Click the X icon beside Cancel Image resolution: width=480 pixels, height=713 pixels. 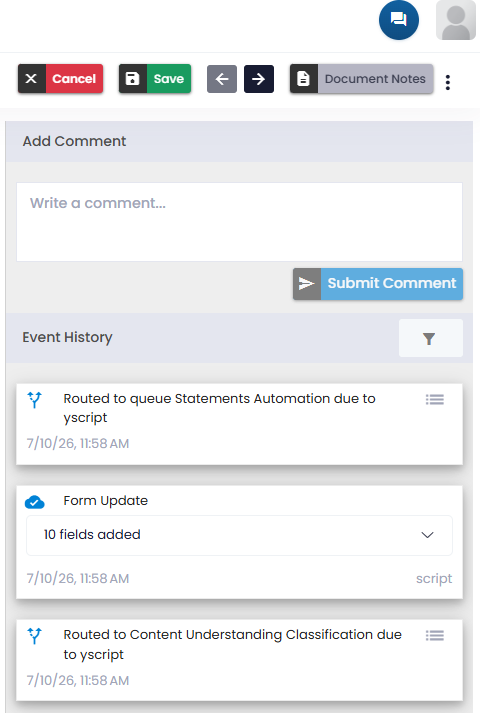coord(31,79)
